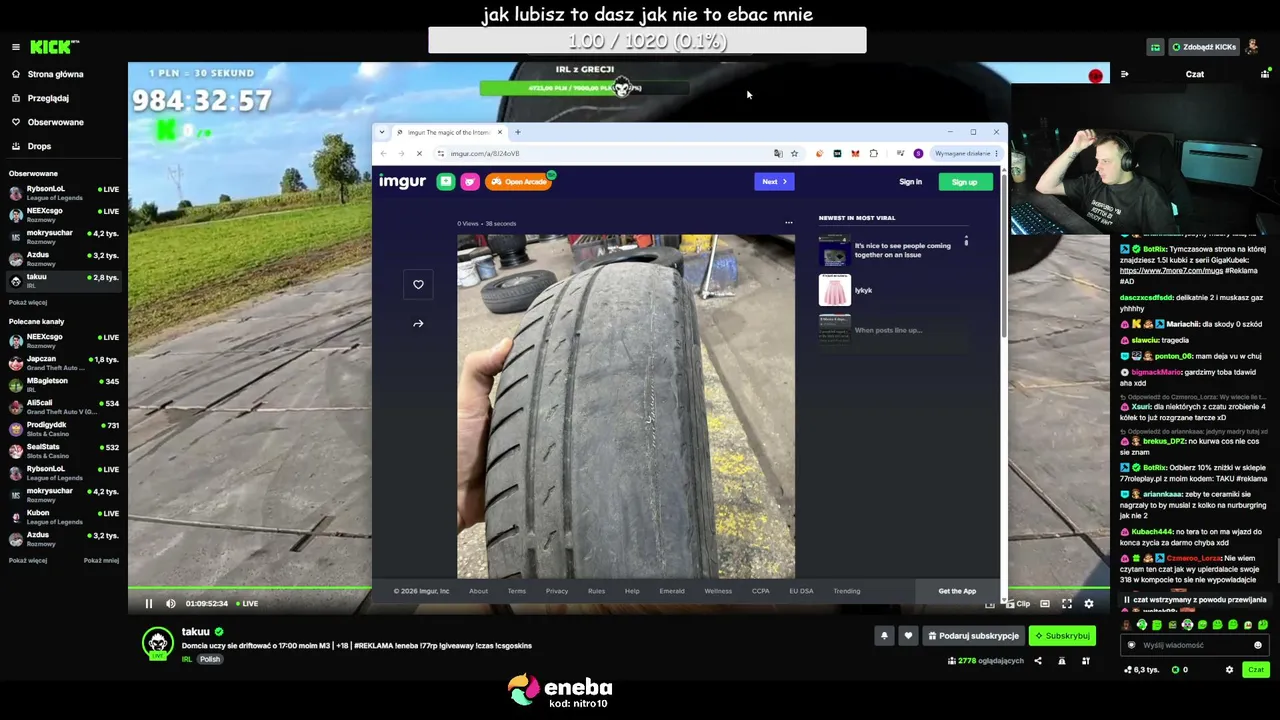This screenshot has height=720, width=1280.
Task: Collapse recommended list with Pokaż mniej
Action: click(101, 560)
